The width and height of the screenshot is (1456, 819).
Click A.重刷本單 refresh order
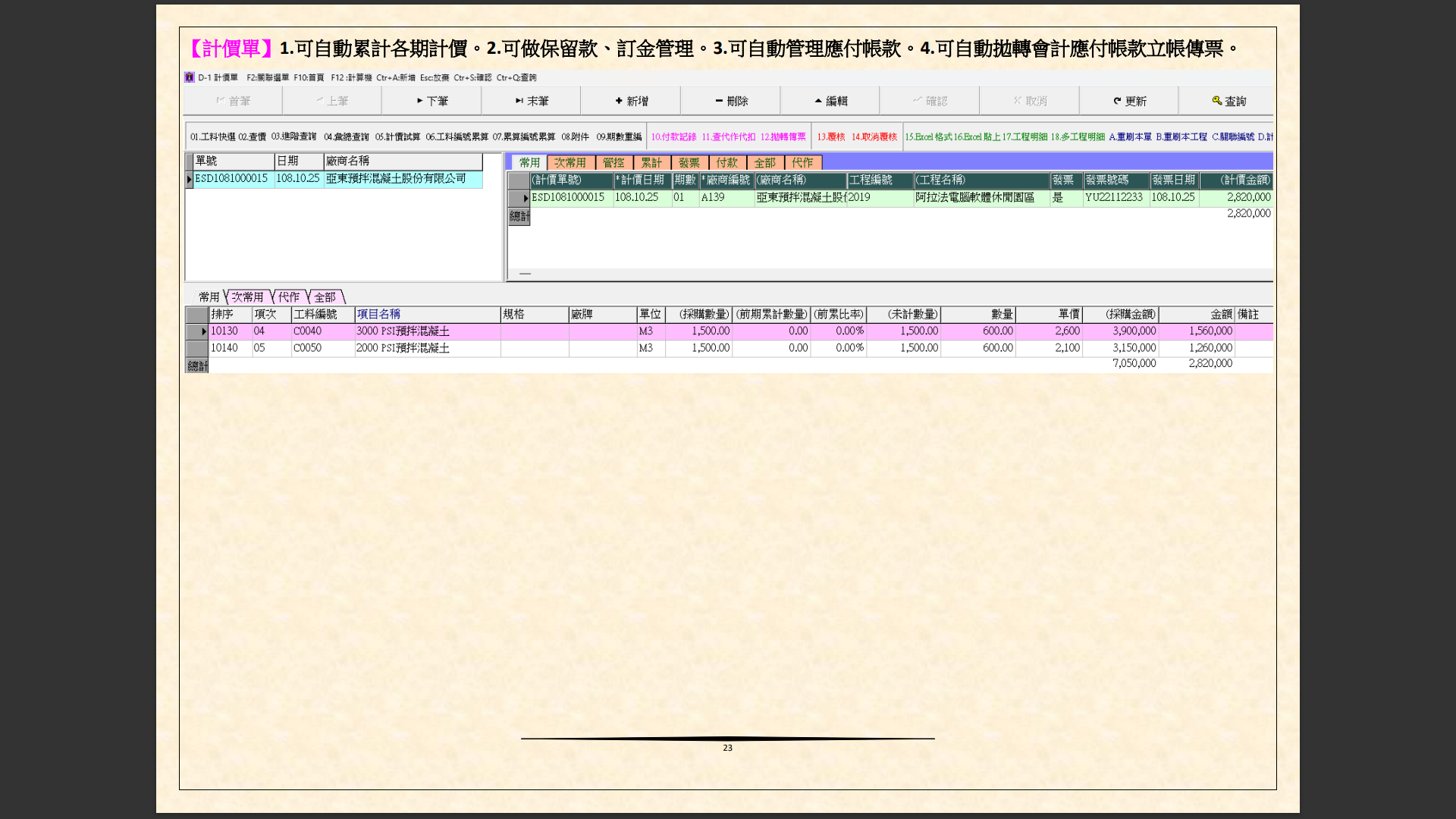coord(1130,137)
